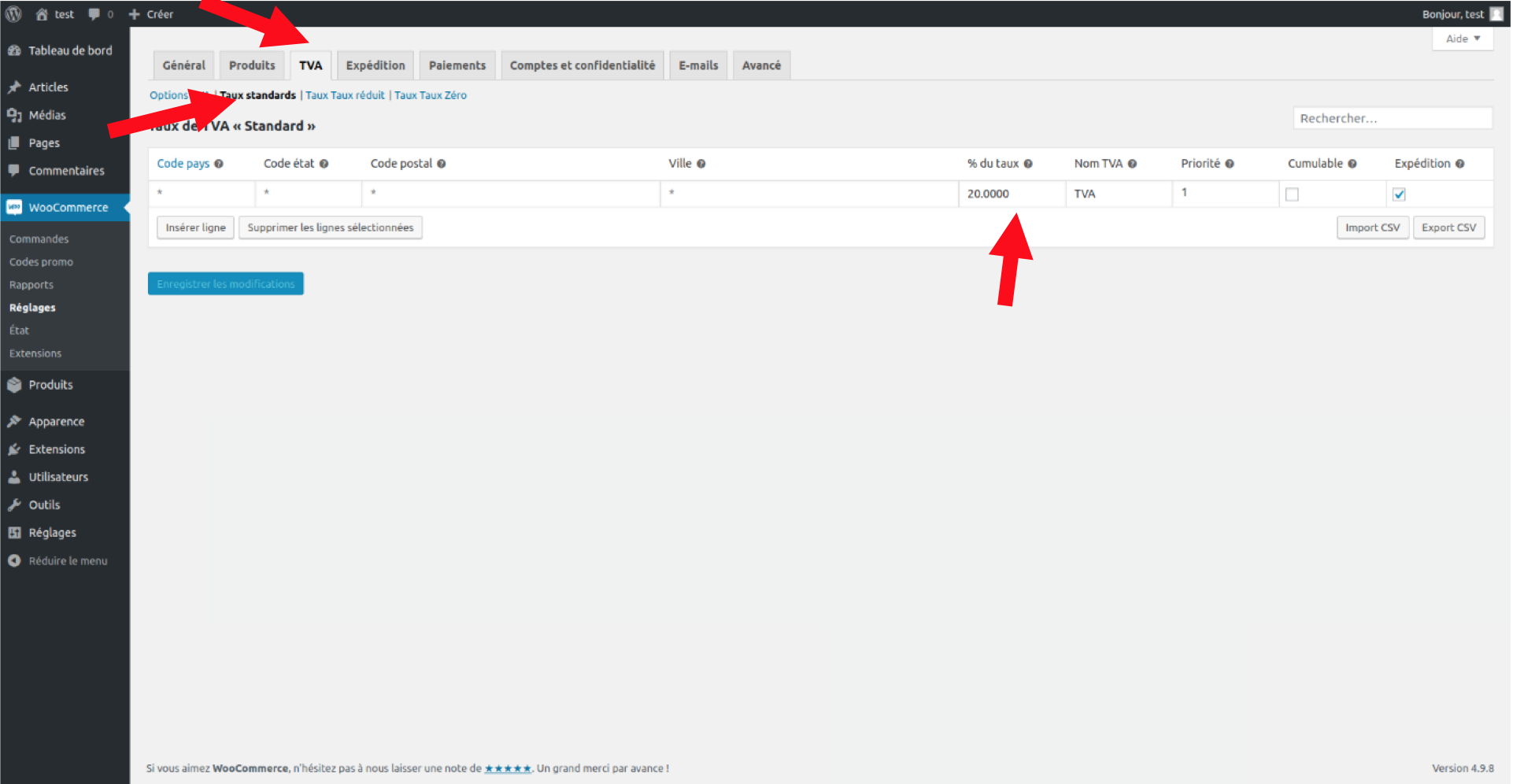Open the user avatar in admin bar

[1496, 14]
